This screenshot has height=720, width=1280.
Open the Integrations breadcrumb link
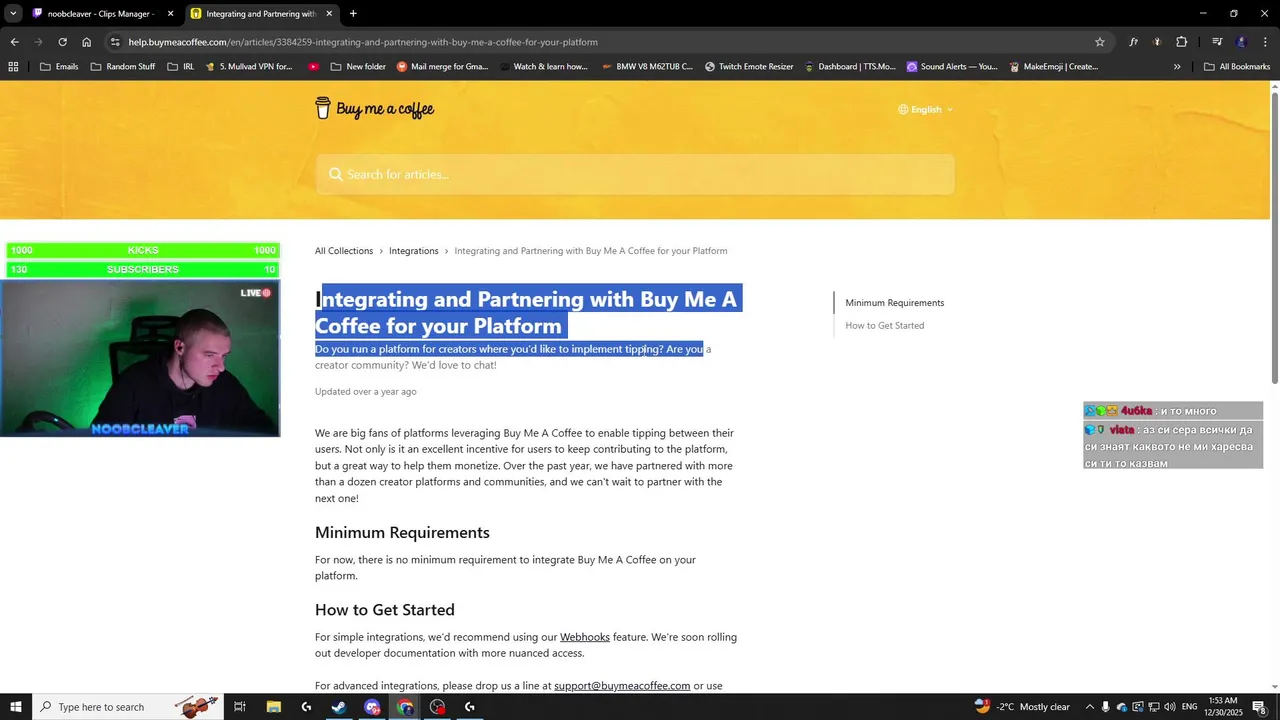click(x=413, y=251)
